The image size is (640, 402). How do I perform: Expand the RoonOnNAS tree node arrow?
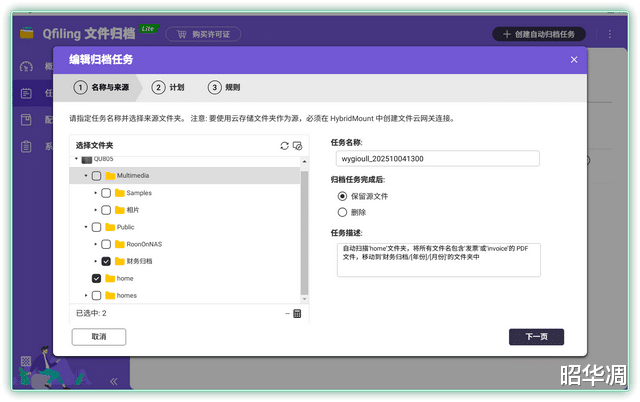(x=96, y=244)
